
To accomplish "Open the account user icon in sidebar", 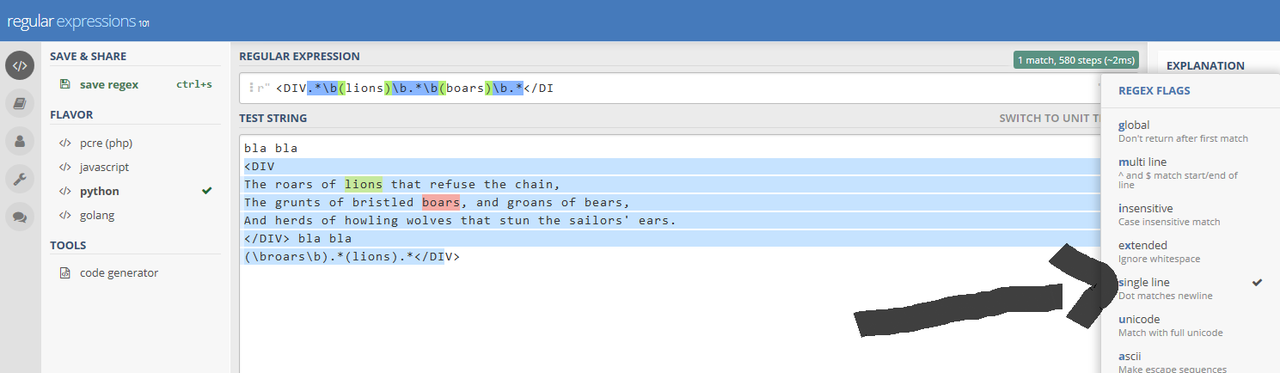I will [20, 141].
